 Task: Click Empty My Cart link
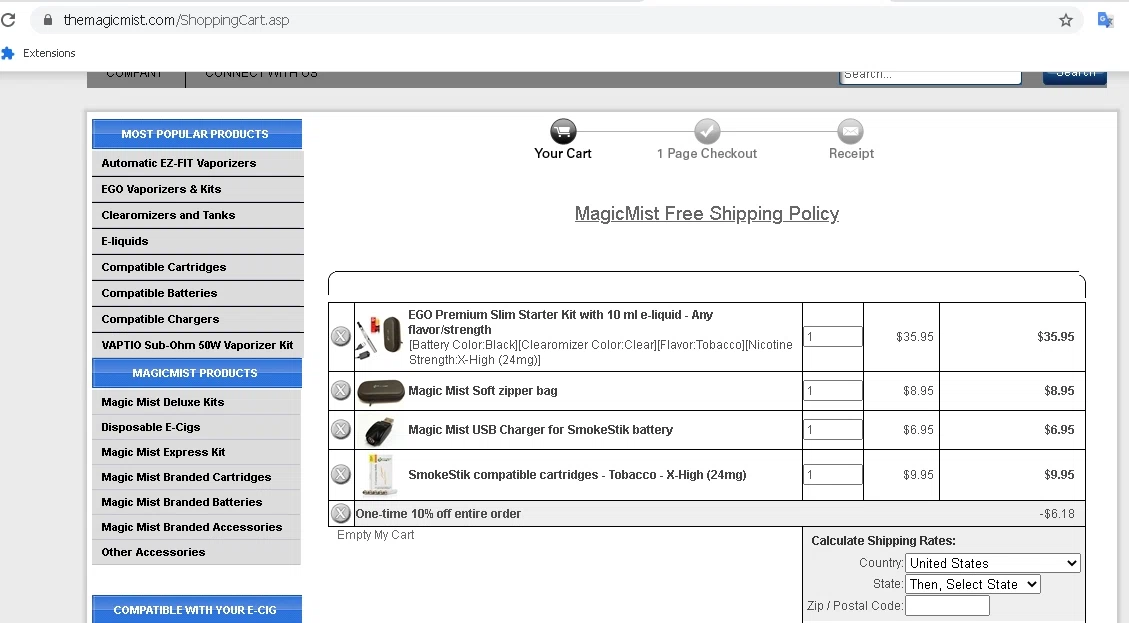(375, 534)
